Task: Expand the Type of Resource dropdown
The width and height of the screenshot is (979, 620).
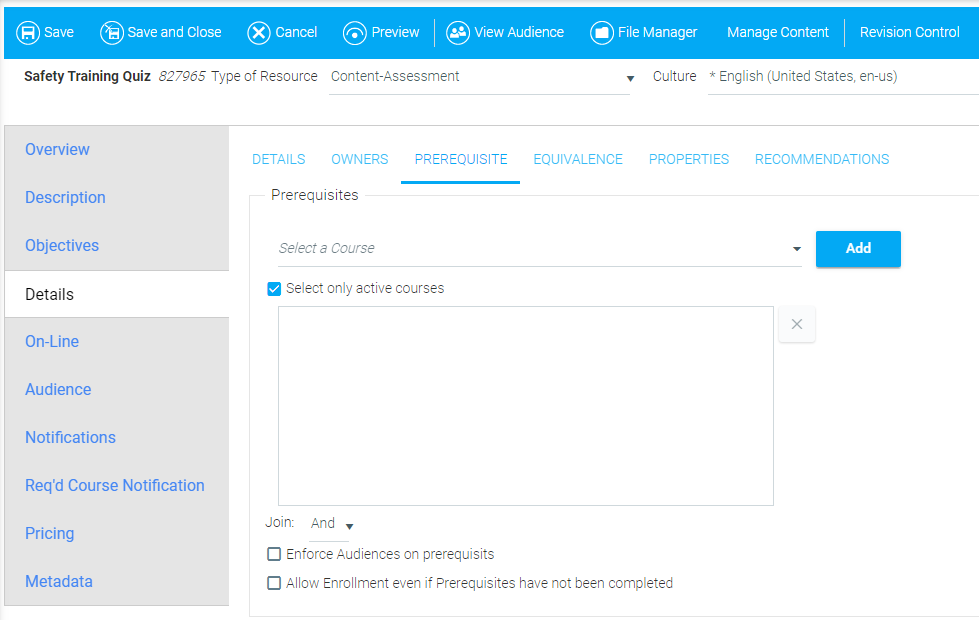Action: (x=480, y=77)
